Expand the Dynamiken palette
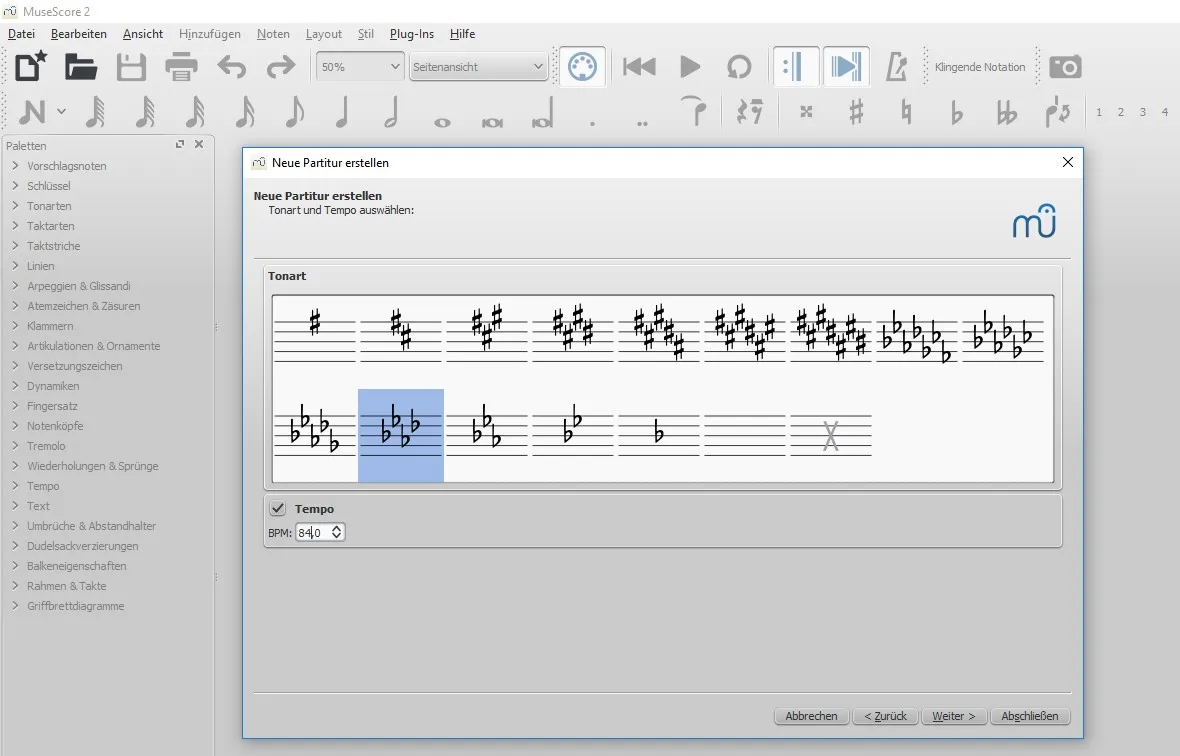1180x756 pixels. (15, 386)
